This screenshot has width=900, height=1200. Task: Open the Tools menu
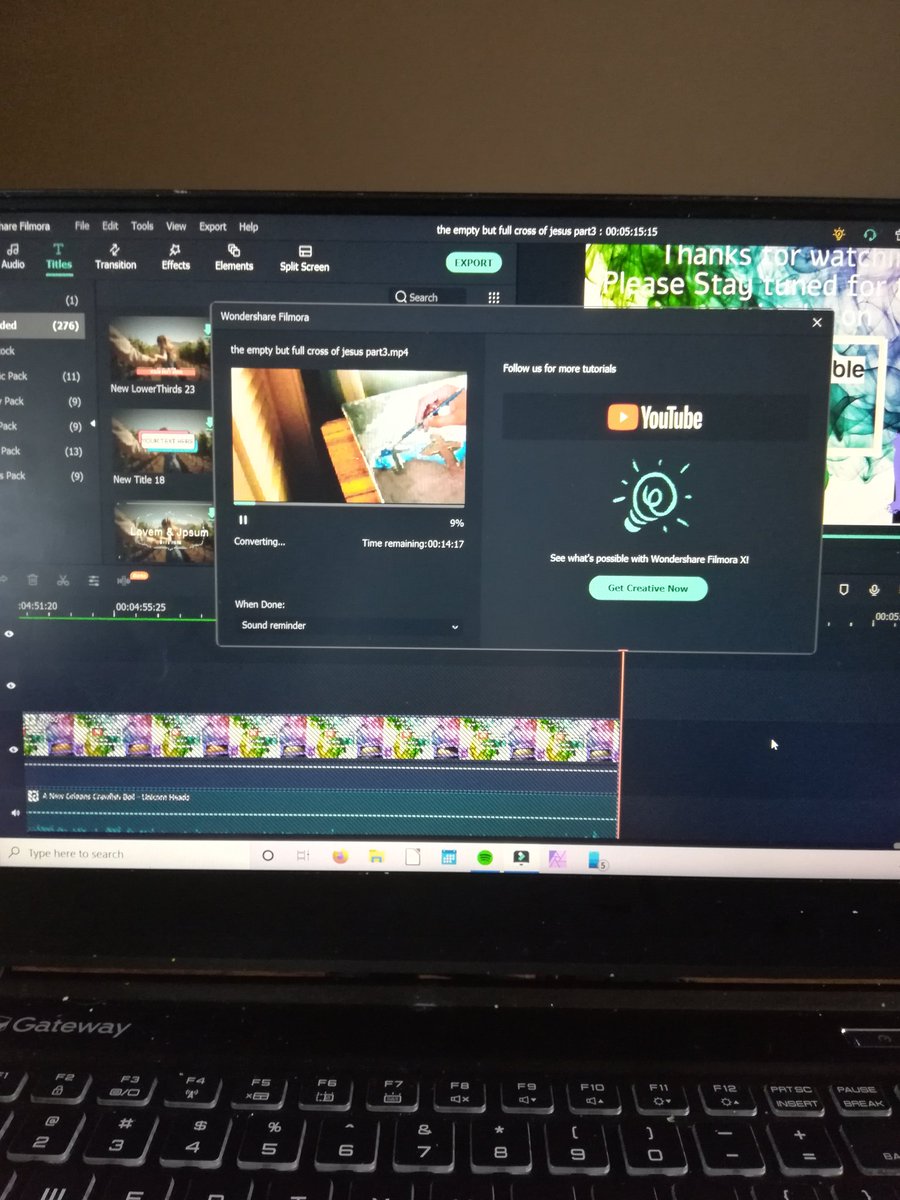(x=142, y=226)
